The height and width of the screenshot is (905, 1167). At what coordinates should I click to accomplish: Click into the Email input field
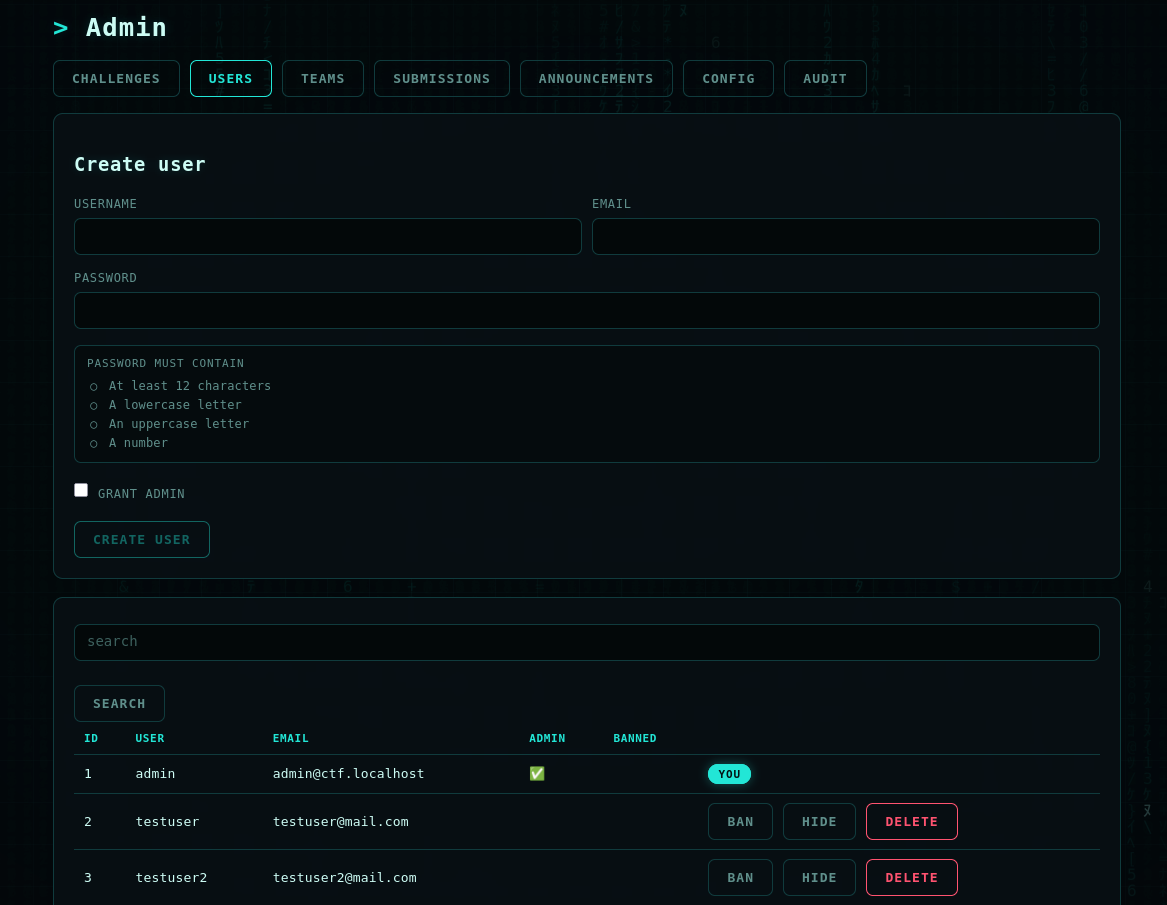845,237
